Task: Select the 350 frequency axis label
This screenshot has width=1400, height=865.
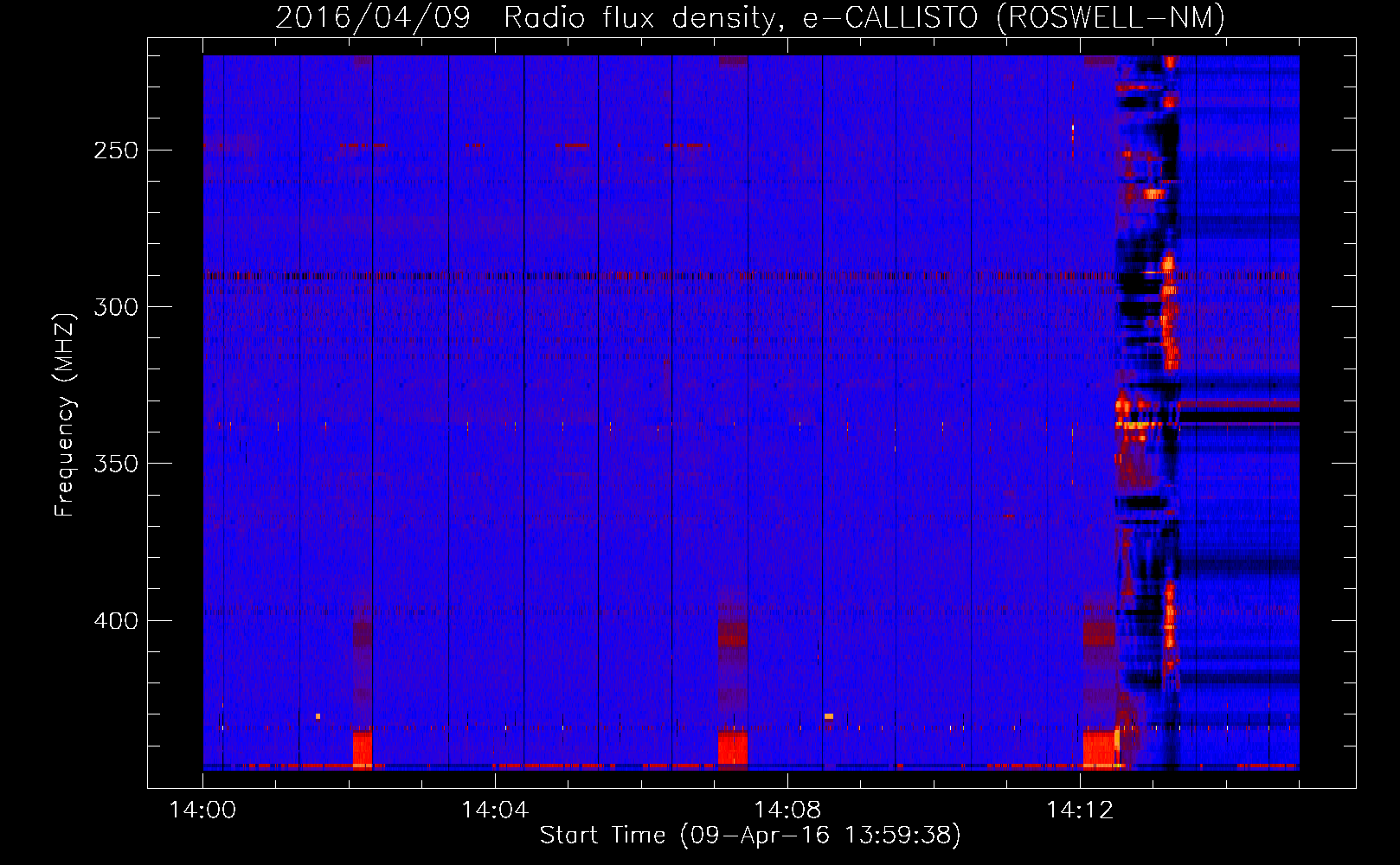Action: [116, 464]
